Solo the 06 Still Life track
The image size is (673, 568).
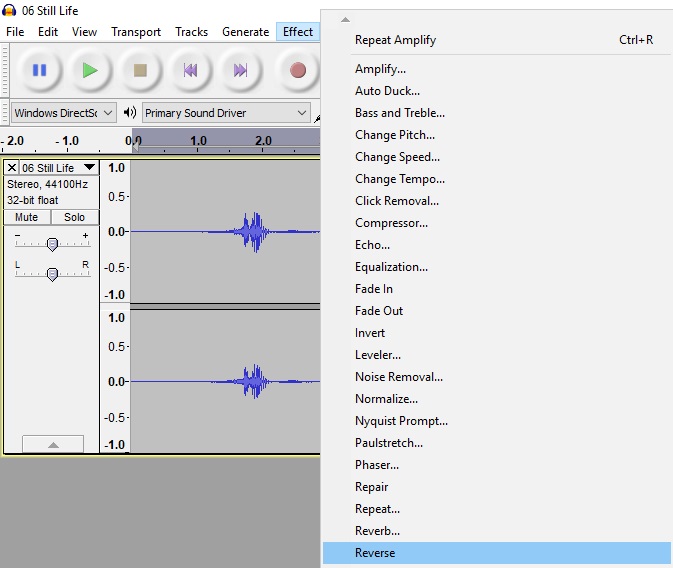[x=75, y=217]
